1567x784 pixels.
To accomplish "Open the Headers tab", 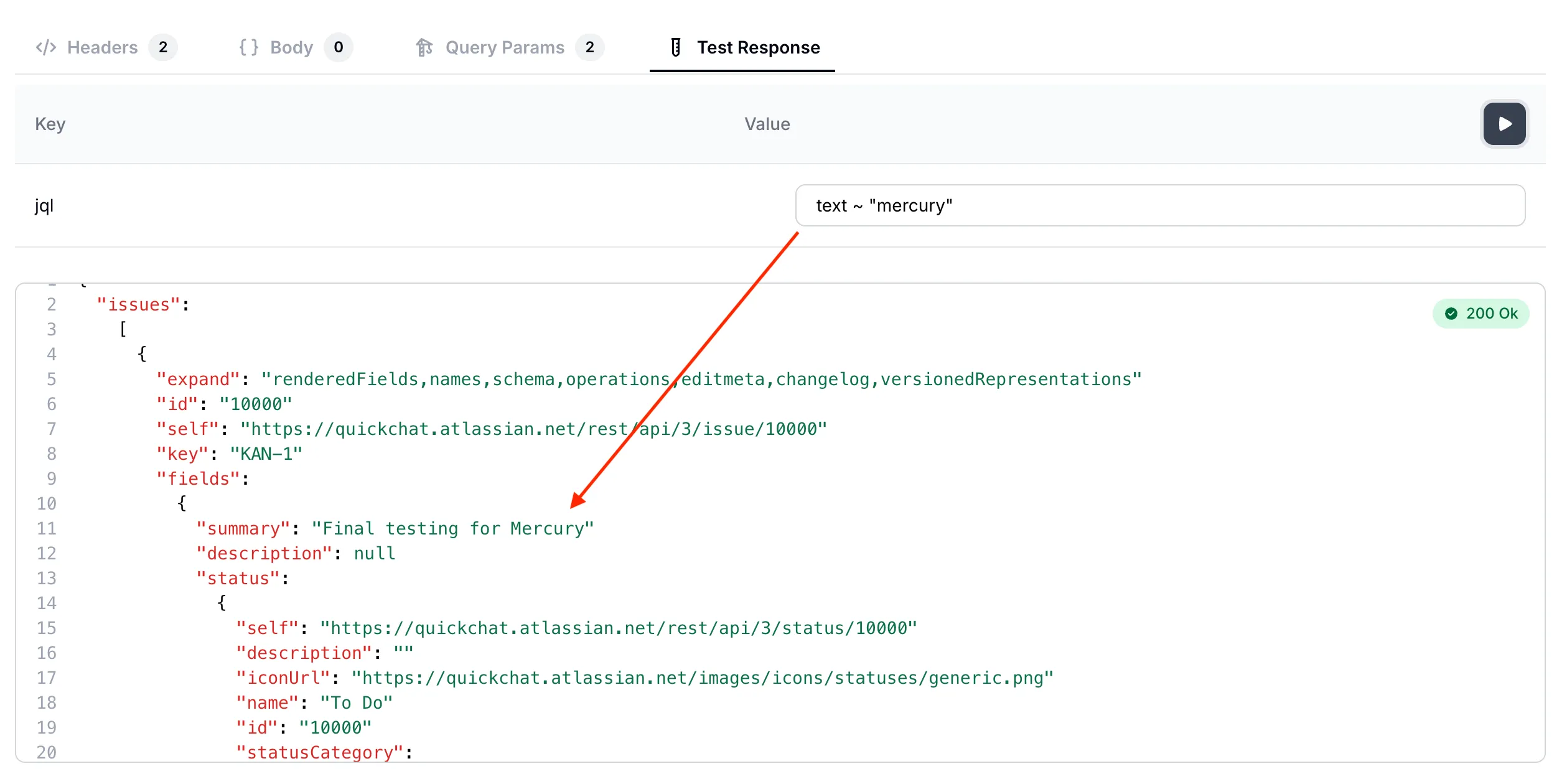I will 102,47.
